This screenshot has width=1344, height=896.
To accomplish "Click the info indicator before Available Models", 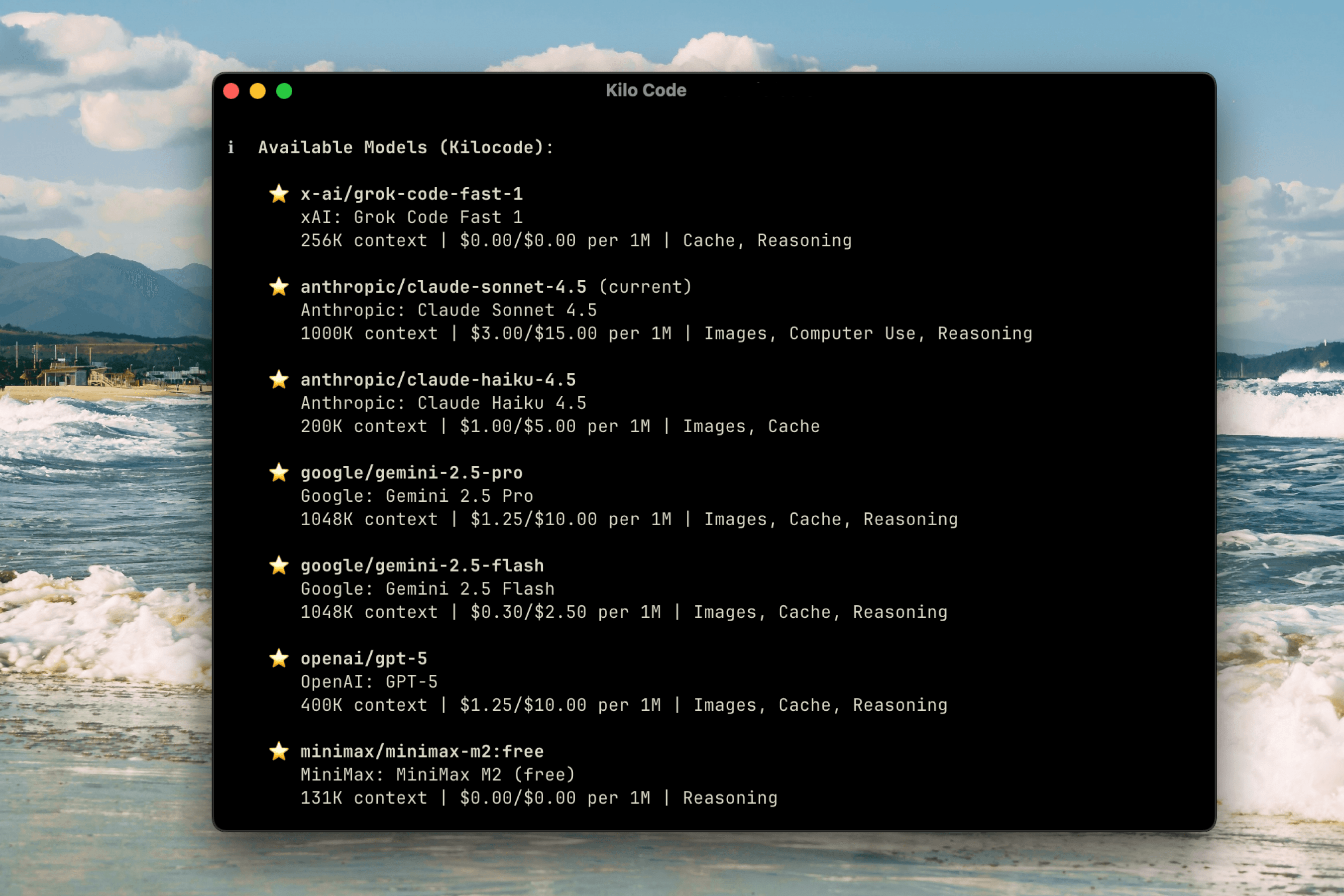I will tap(231, 147).
